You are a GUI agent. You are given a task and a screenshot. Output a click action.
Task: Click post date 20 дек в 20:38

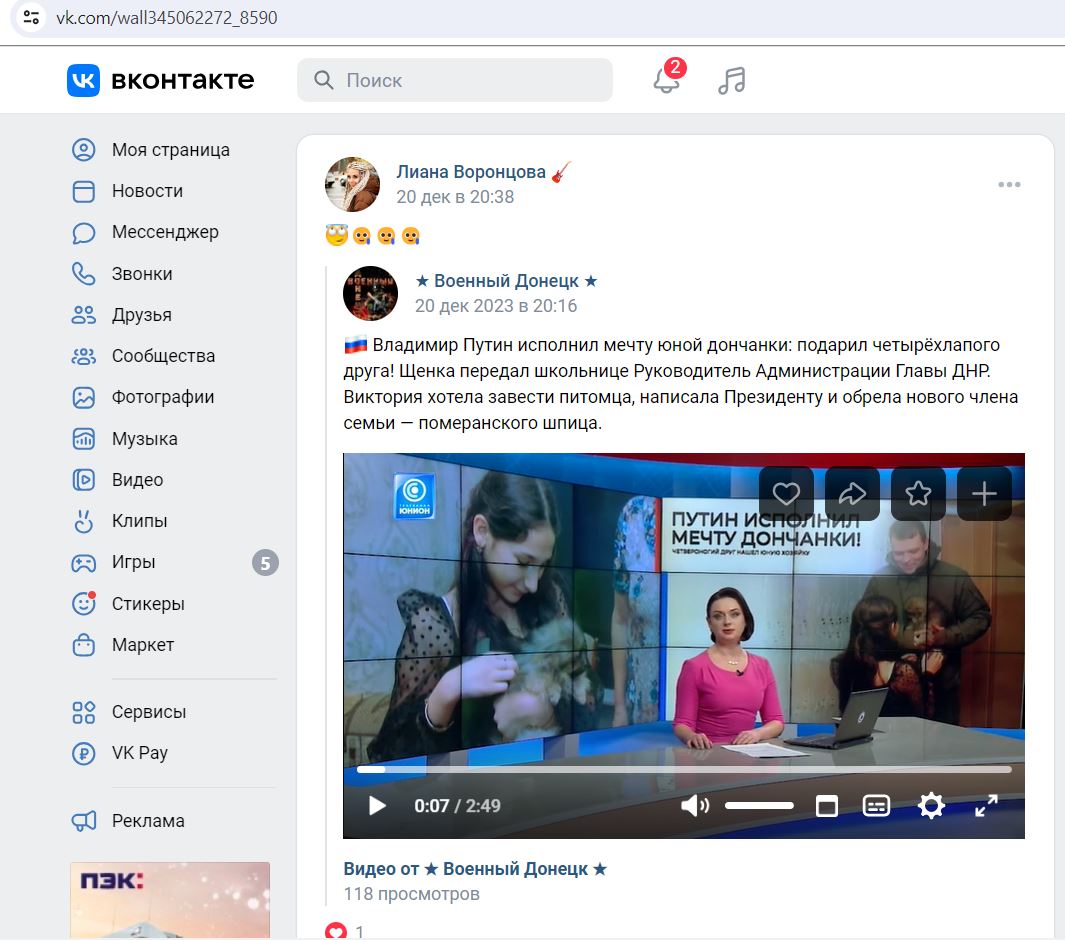tap(455, 197)
